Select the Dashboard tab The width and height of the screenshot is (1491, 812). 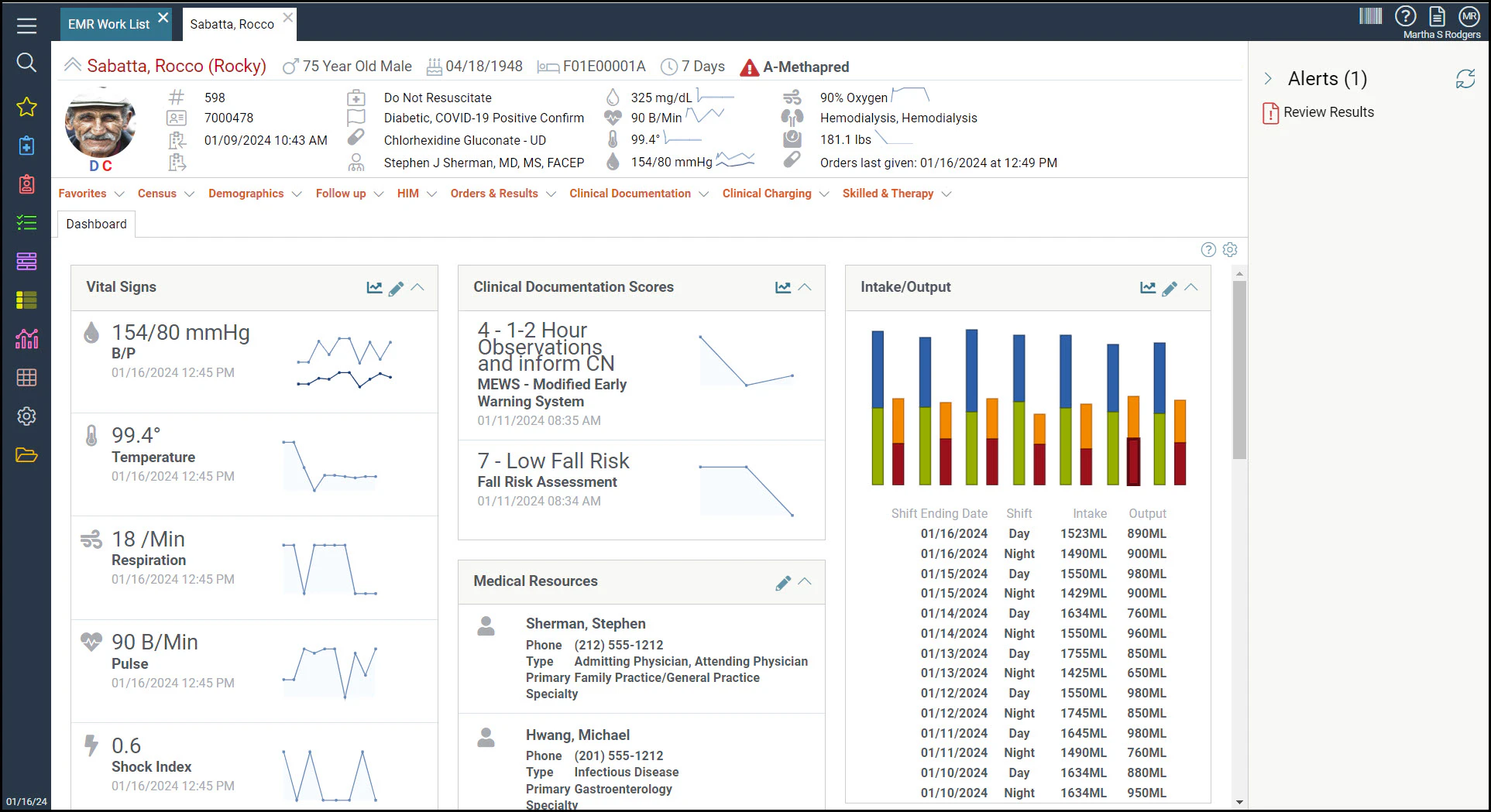[x=96, y=224]
